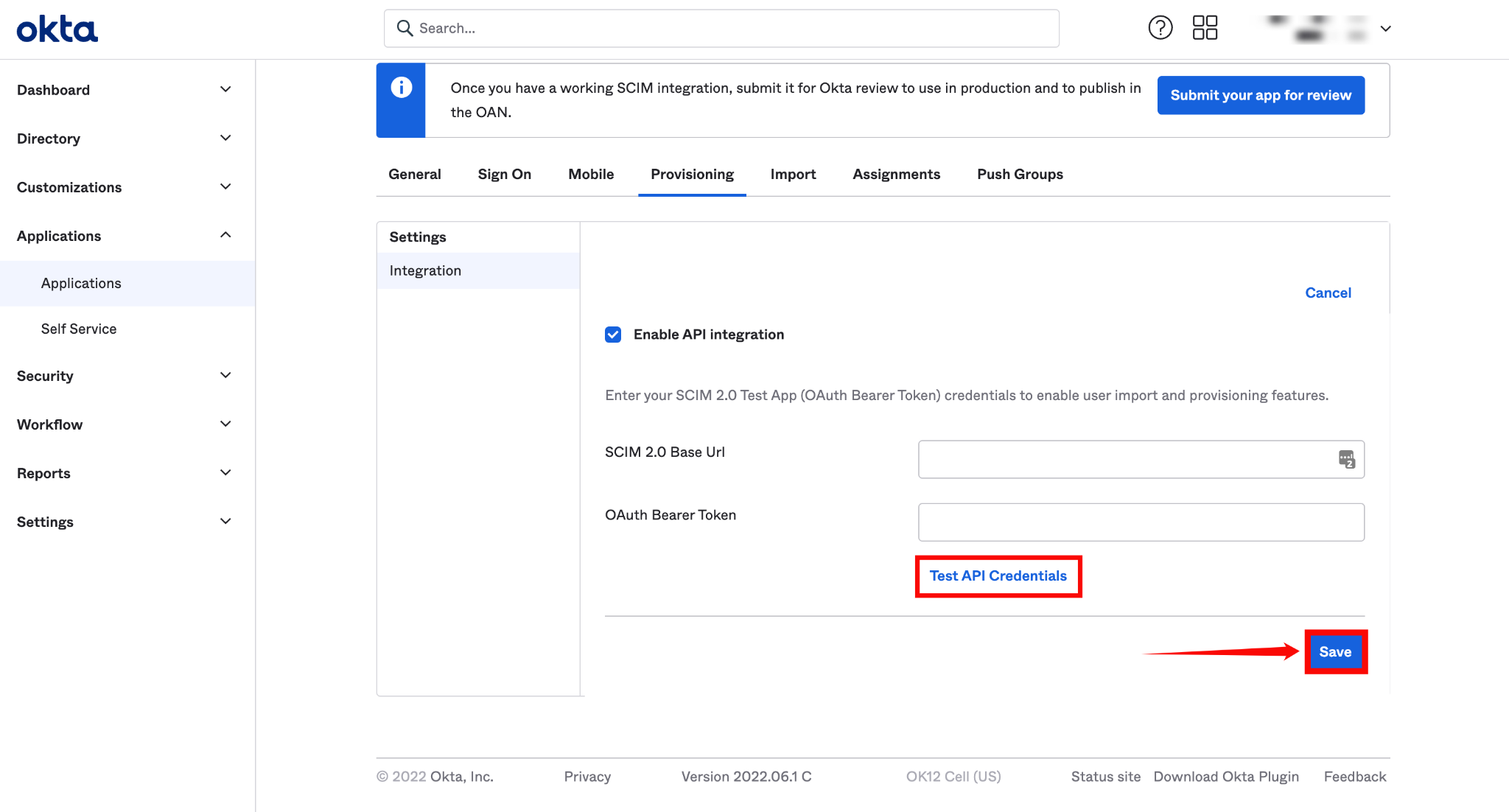The image size is (1509, 812).
Task: Click the info icon in the banner
Action: (401, 88)
